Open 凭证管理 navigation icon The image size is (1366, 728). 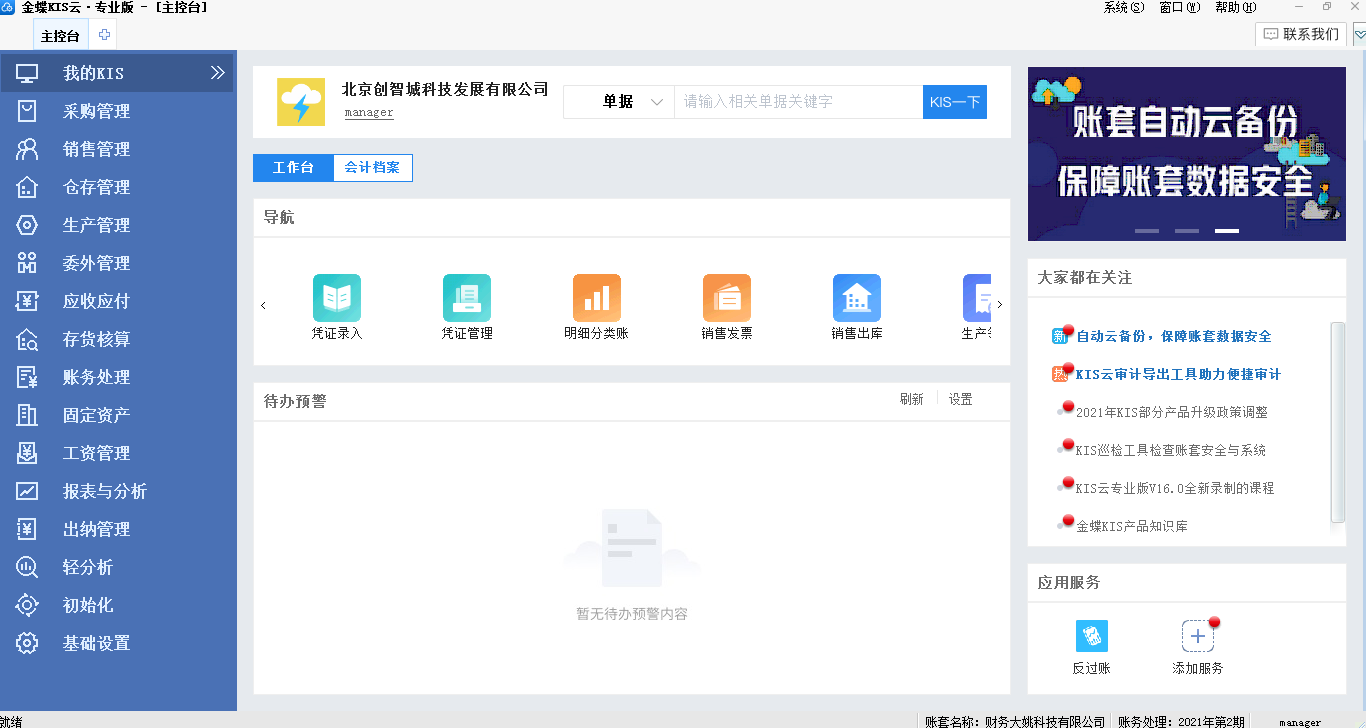point(467,298)
